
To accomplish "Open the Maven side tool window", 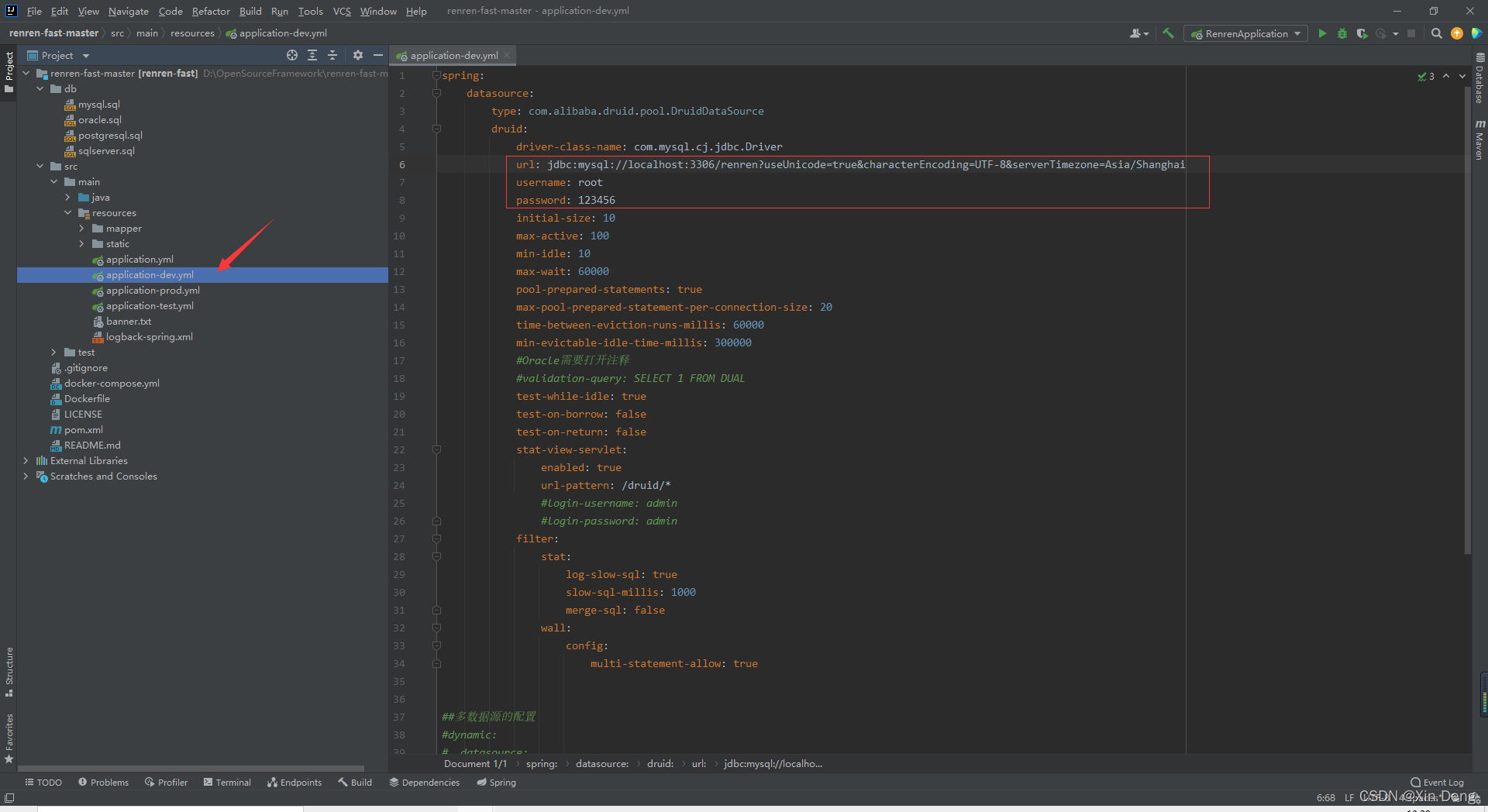I will point(1479,139).
